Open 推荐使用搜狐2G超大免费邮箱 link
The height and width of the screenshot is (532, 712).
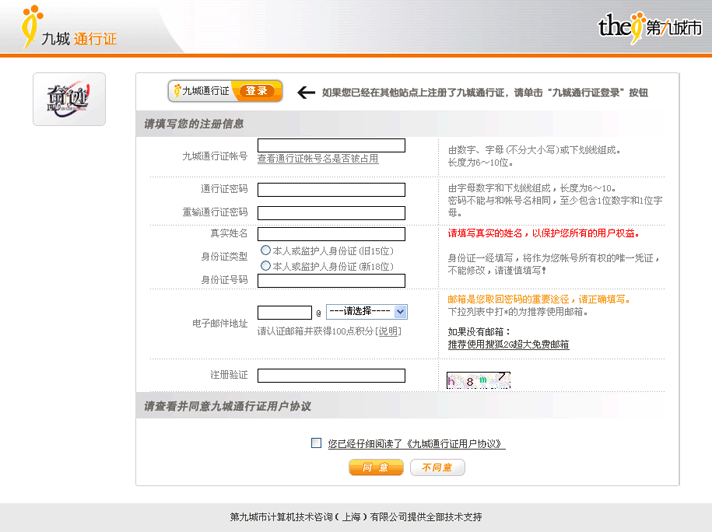click(x=509, y=345)
